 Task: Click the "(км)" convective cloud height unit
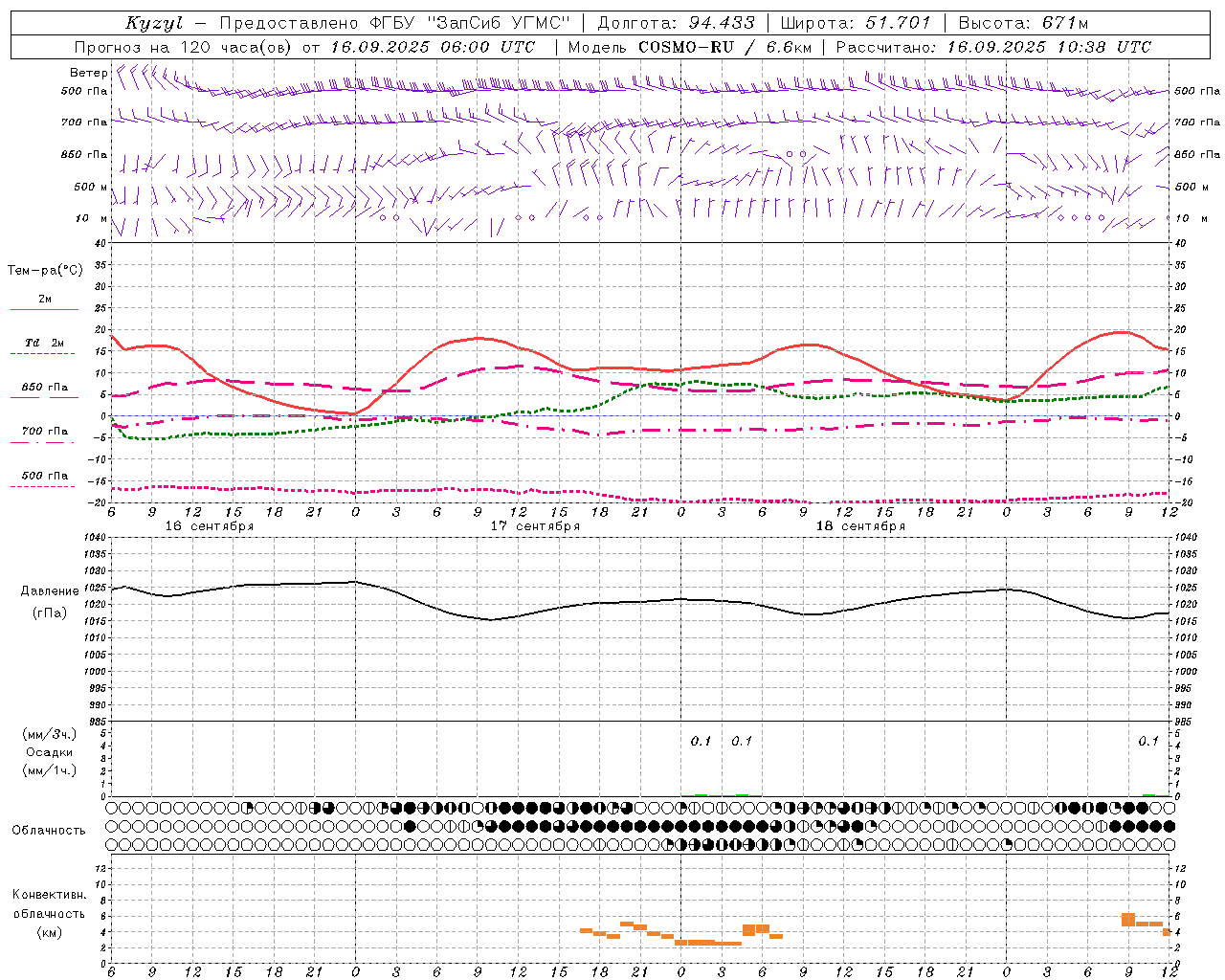tap(50, 931)
